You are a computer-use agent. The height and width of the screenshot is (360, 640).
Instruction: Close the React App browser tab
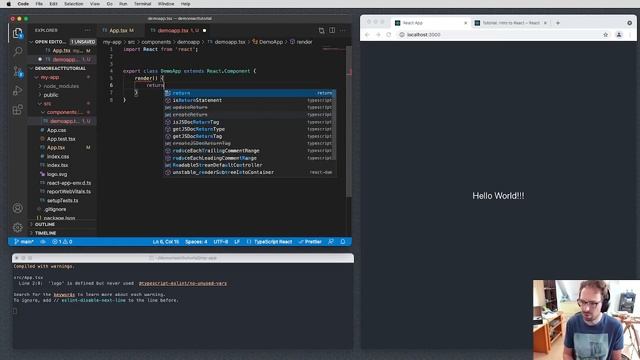click(465, 23)
